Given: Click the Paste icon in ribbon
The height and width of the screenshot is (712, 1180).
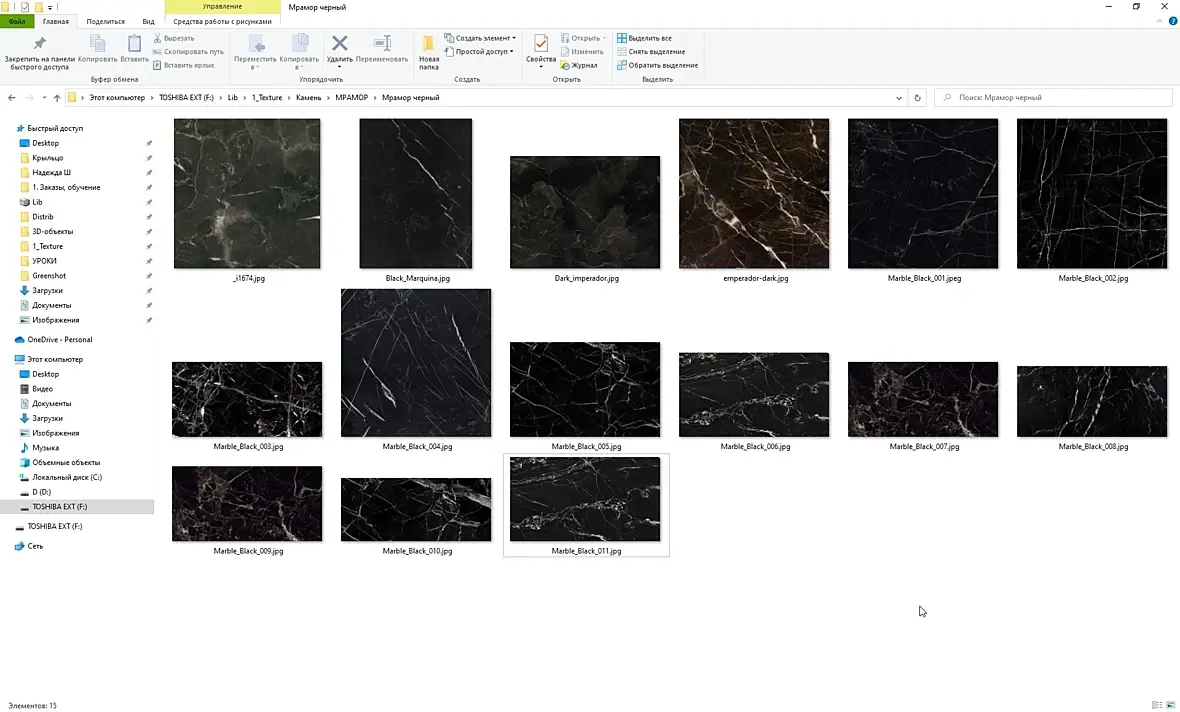Looking at the screenshot, I should [x=134, y=44].
